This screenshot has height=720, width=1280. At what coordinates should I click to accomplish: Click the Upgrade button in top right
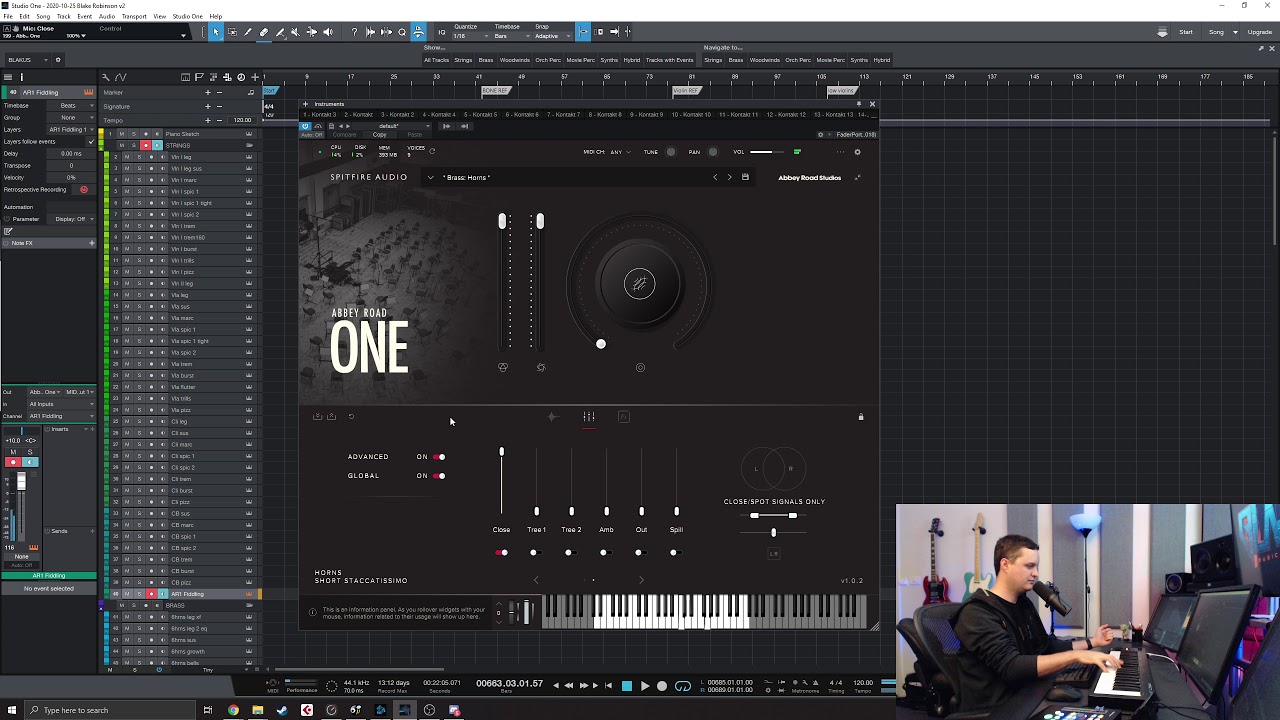1260,32
